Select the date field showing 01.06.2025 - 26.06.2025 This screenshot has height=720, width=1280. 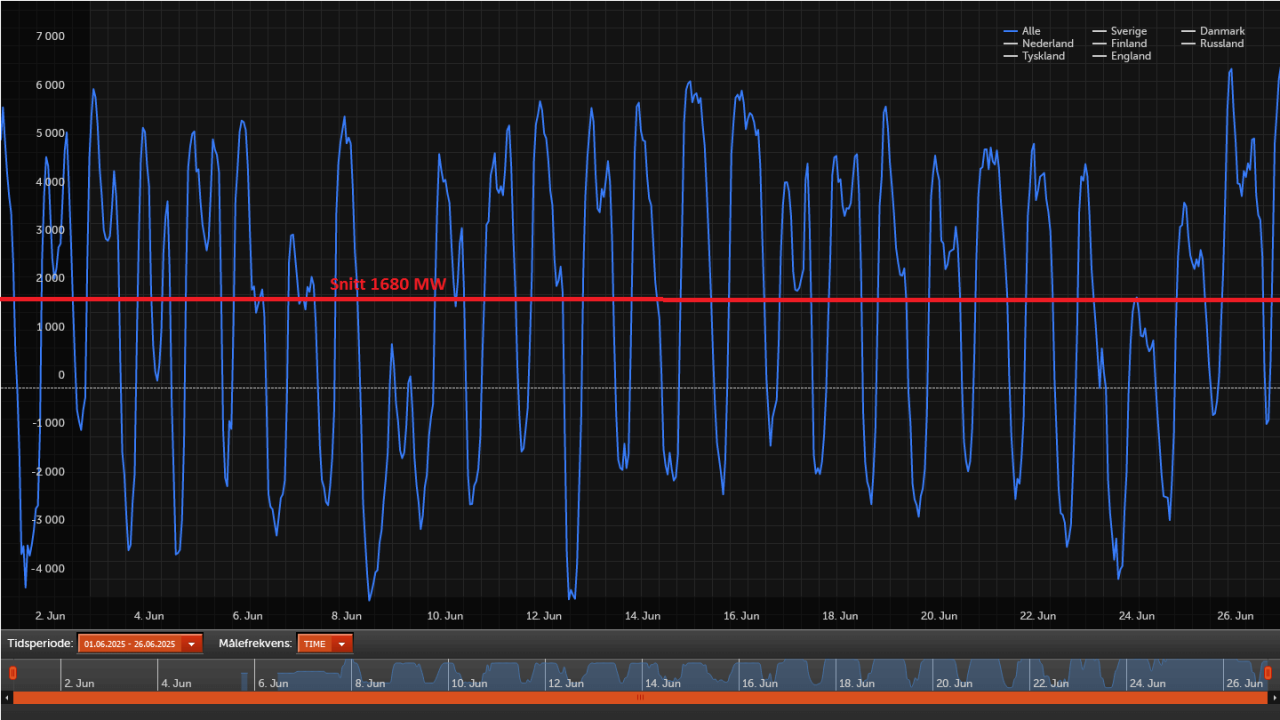point(130,644)
